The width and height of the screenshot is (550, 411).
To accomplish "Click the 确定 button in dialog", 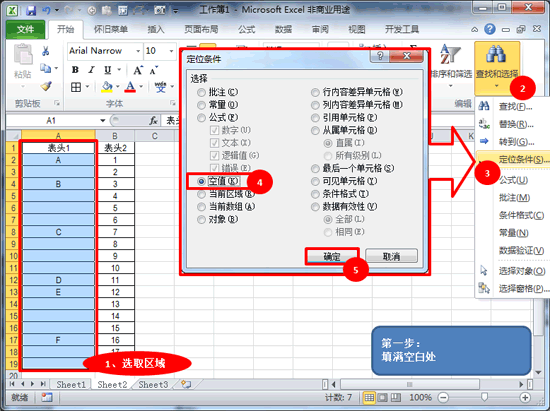I will tap(332, 256).
